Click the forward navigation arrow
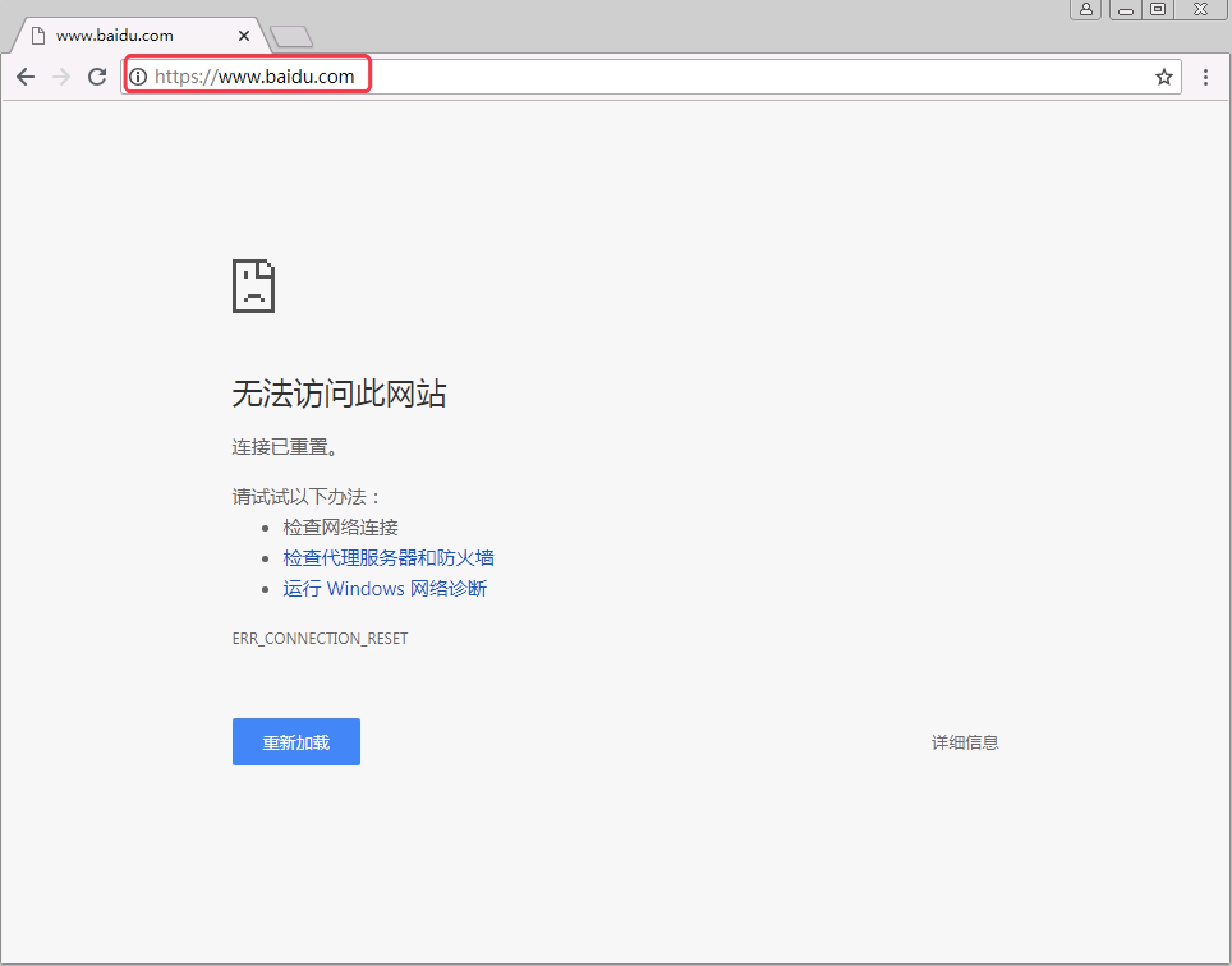Viewport: 1232px width, 966px height. [x=61, y=77]
